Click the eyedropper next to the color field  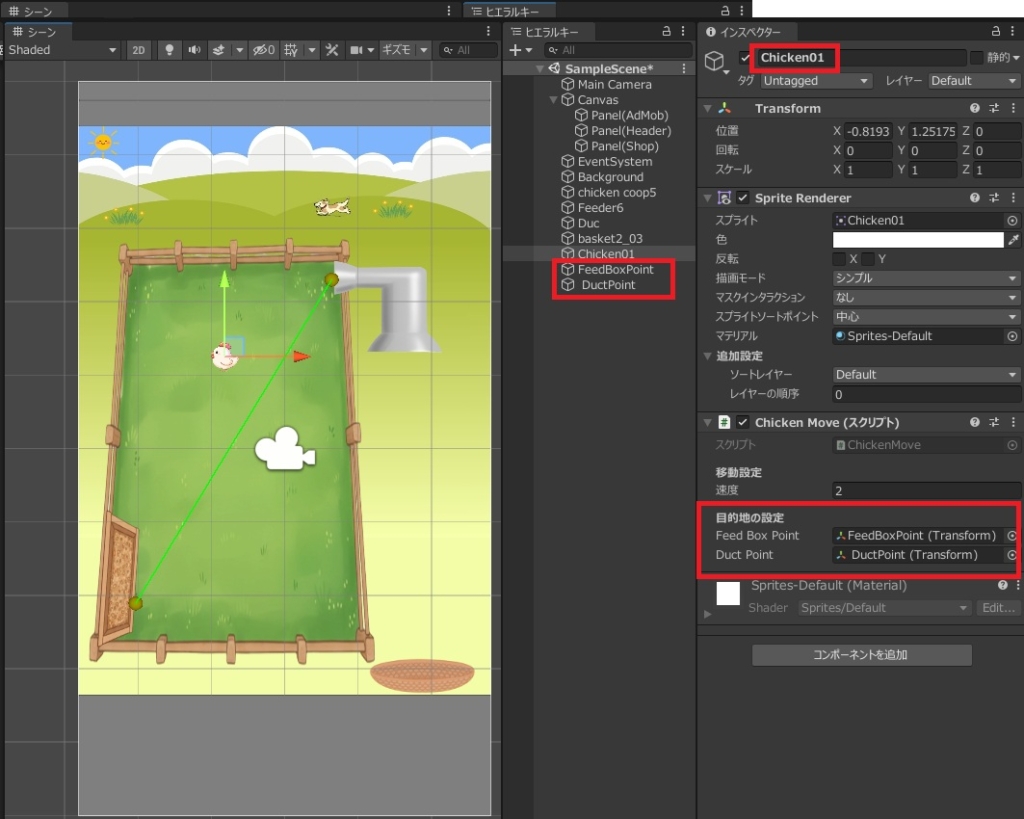[1013, 240]
